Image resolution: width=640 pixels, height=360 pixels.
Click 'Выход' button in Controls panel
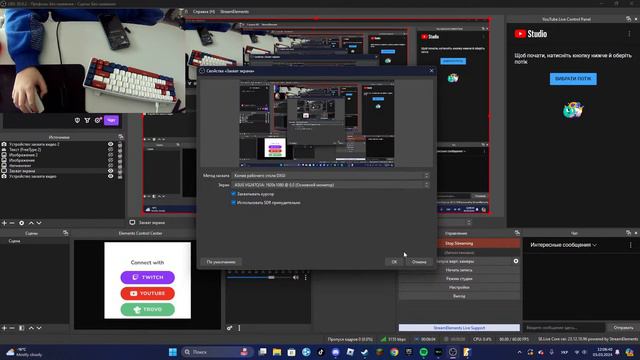459,296
